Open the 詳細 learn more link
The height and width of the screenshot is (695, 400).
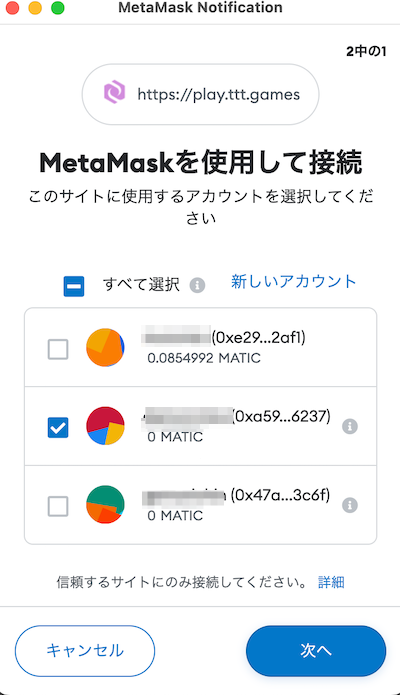click(331, 582)
